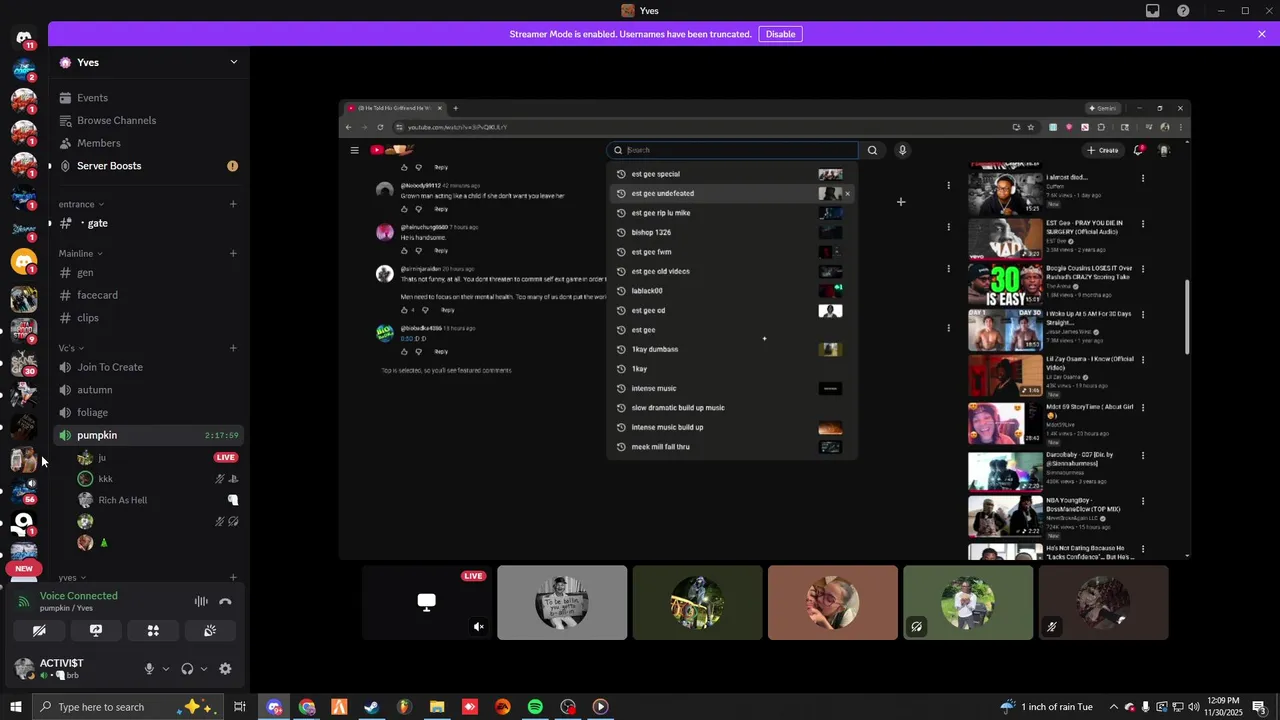The image size is (1280, 720).
Task: Collapse the entrance category
Action: [x=81, y=204]
